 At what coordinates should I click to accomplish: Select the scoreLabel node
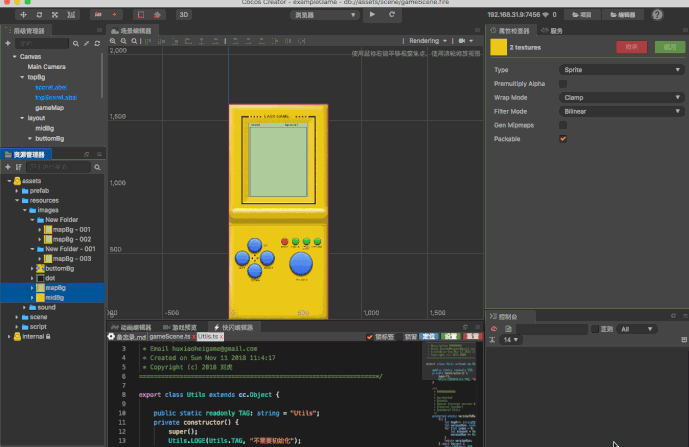point(51,87)
